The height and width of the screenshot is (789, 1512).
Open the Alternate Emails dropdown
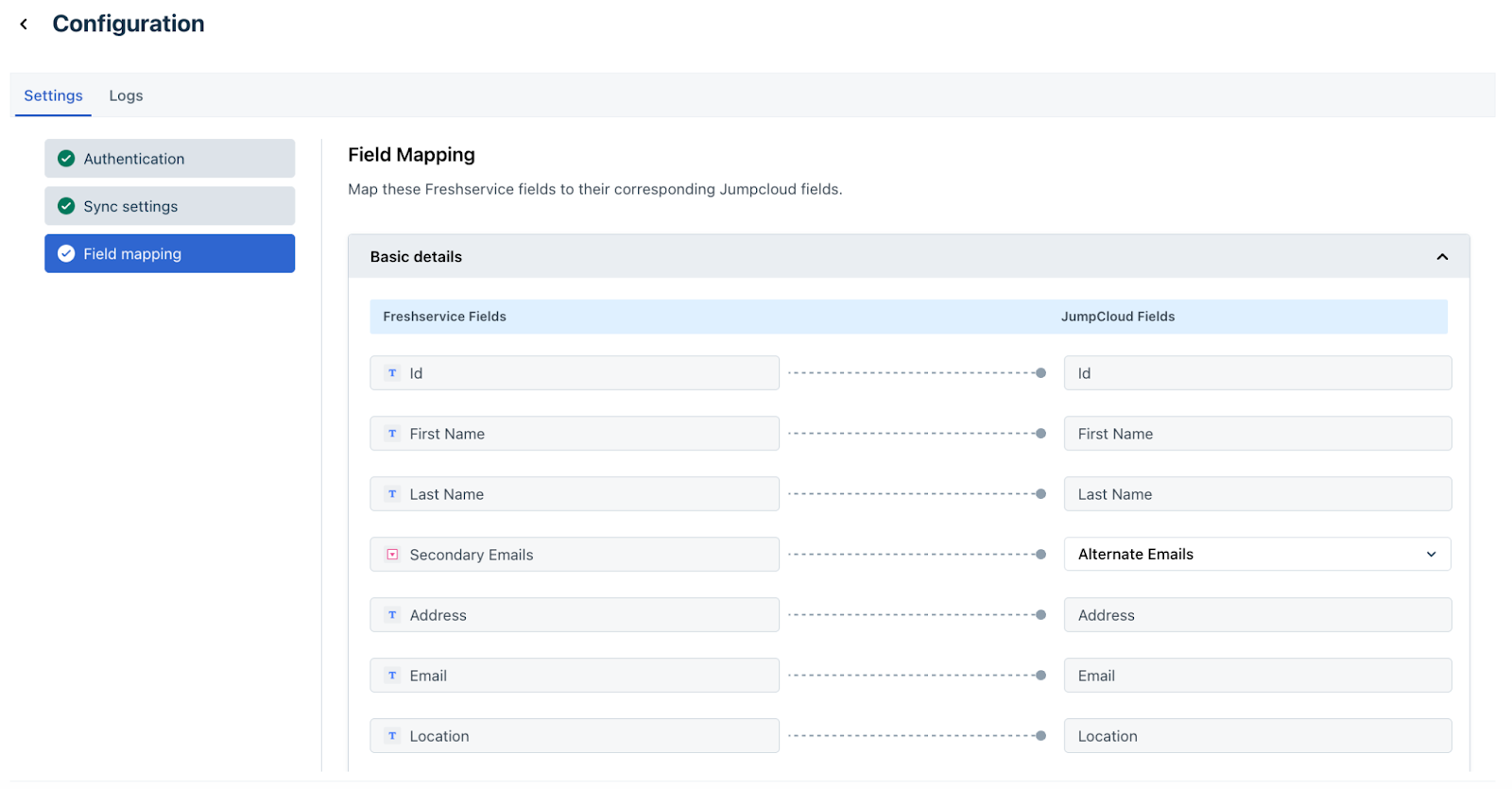pyautogui.click(x=1258, y=555)
